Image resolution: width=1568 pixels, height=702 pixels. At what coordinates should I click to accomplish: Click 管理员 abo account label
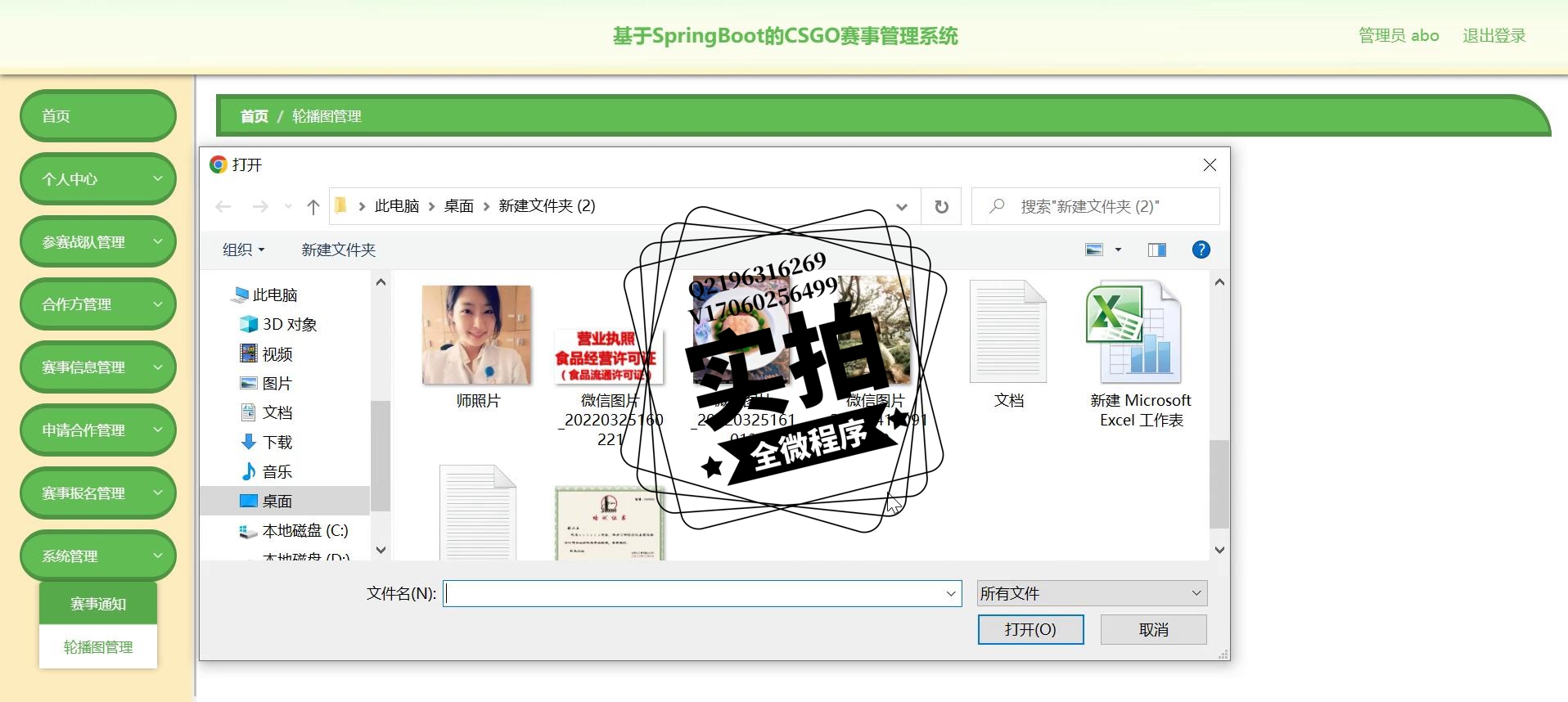[1399, 35]
